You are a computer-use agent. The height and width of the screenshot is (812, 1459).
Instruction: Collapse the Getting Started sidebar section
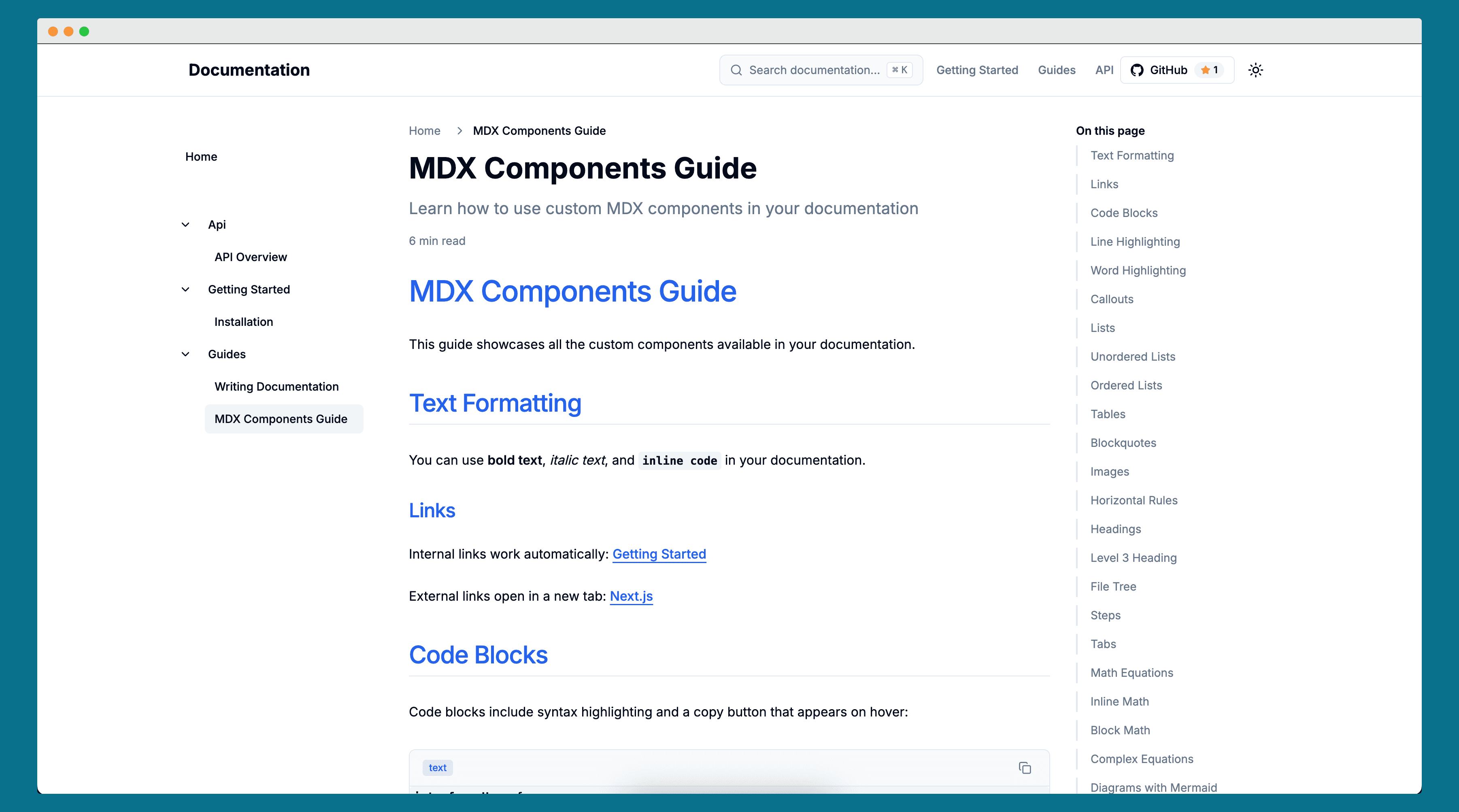(x=185, y=289)
